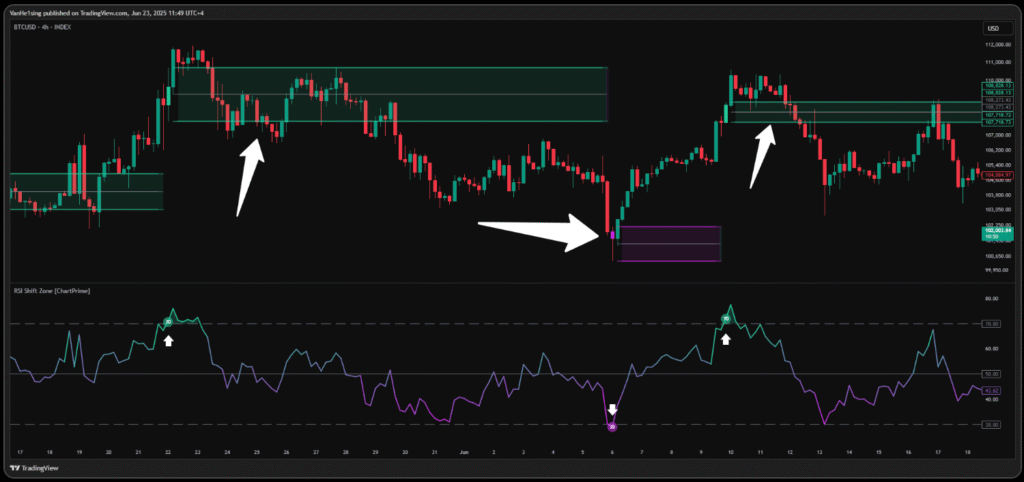
Task: Click small white down arrow above purple RSI marker
Action: click(x=612, y=410)
